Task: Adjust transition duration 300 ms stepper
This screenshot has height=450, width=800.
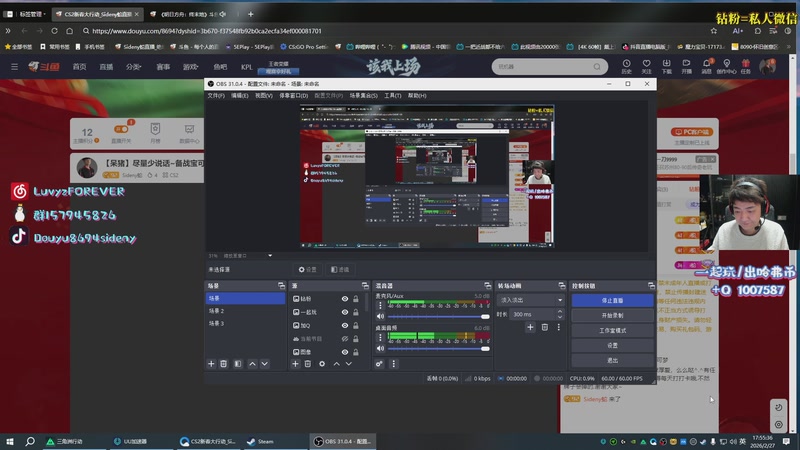Action: tap(560, 314)
